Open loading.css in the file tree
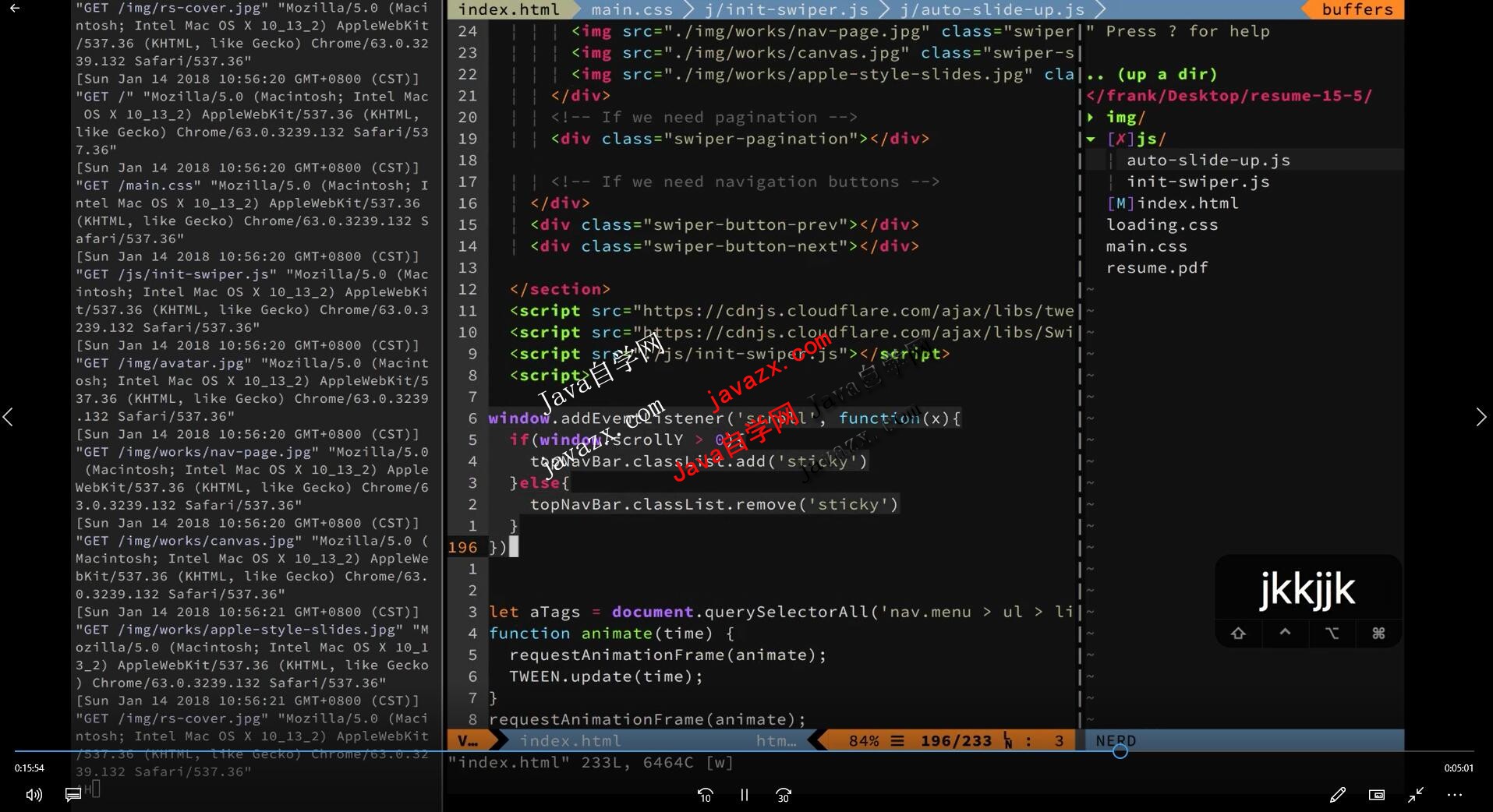This screenshot has width=1493, height=812. 1162,224
